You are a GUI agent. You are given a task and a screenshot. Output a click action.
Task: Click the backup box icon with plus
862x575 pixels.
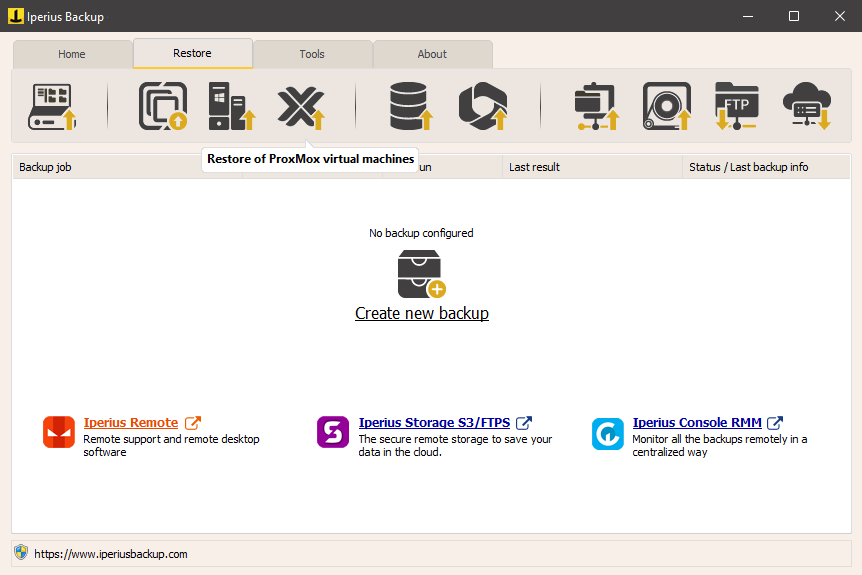[422, 274]
